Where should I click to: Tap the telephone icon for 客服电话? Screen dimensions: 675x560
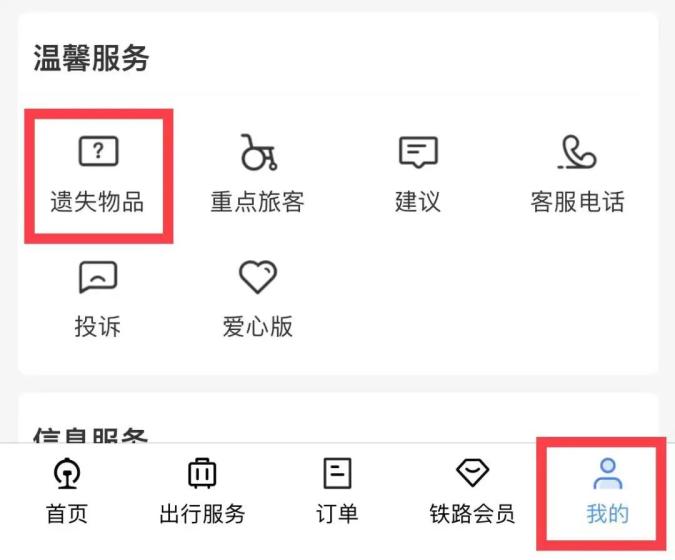click(577, 152)
